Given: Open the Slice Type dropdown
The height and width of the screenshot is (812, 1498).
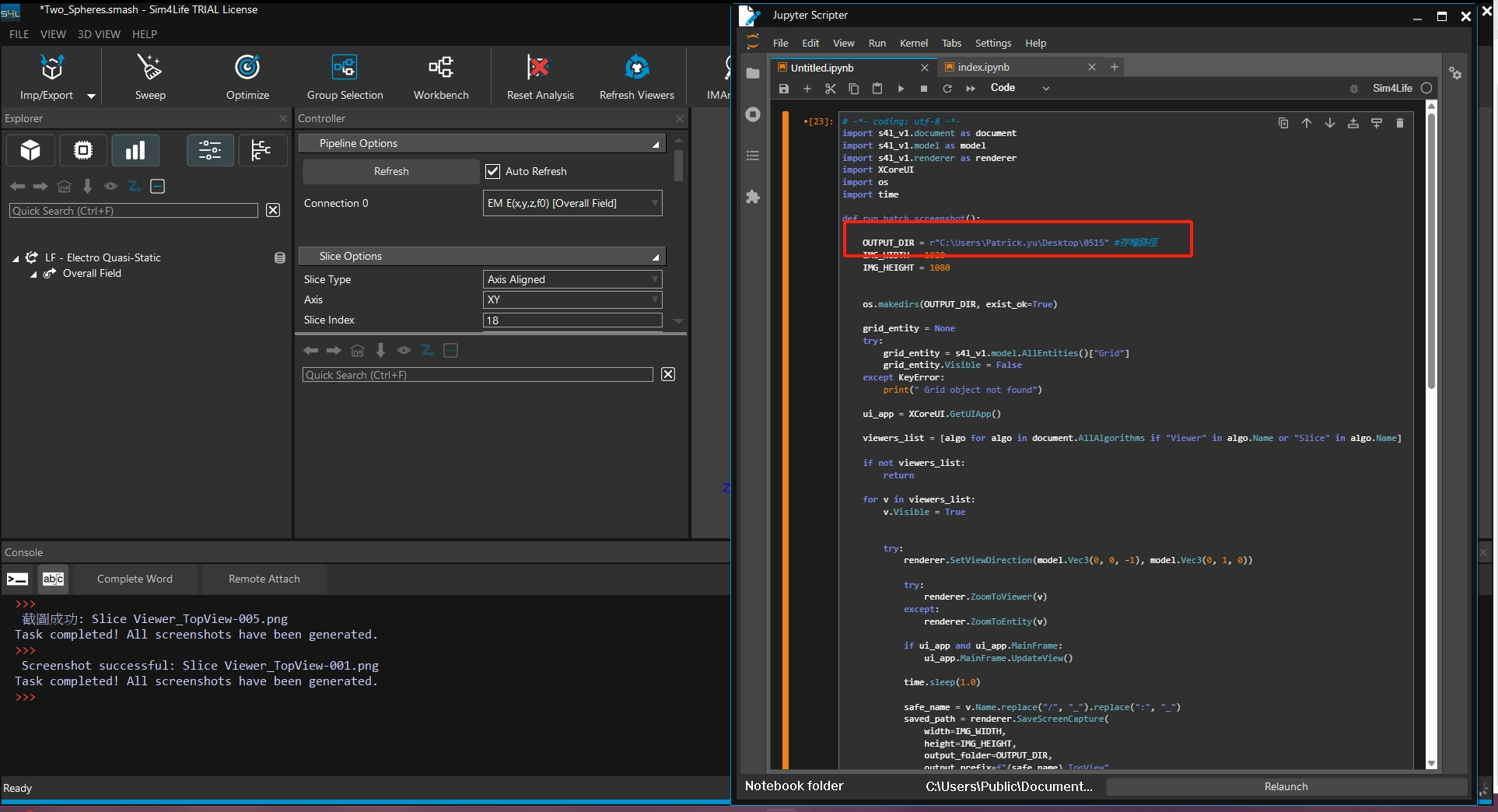Looking at the screenshot, I should coord(572,279).
